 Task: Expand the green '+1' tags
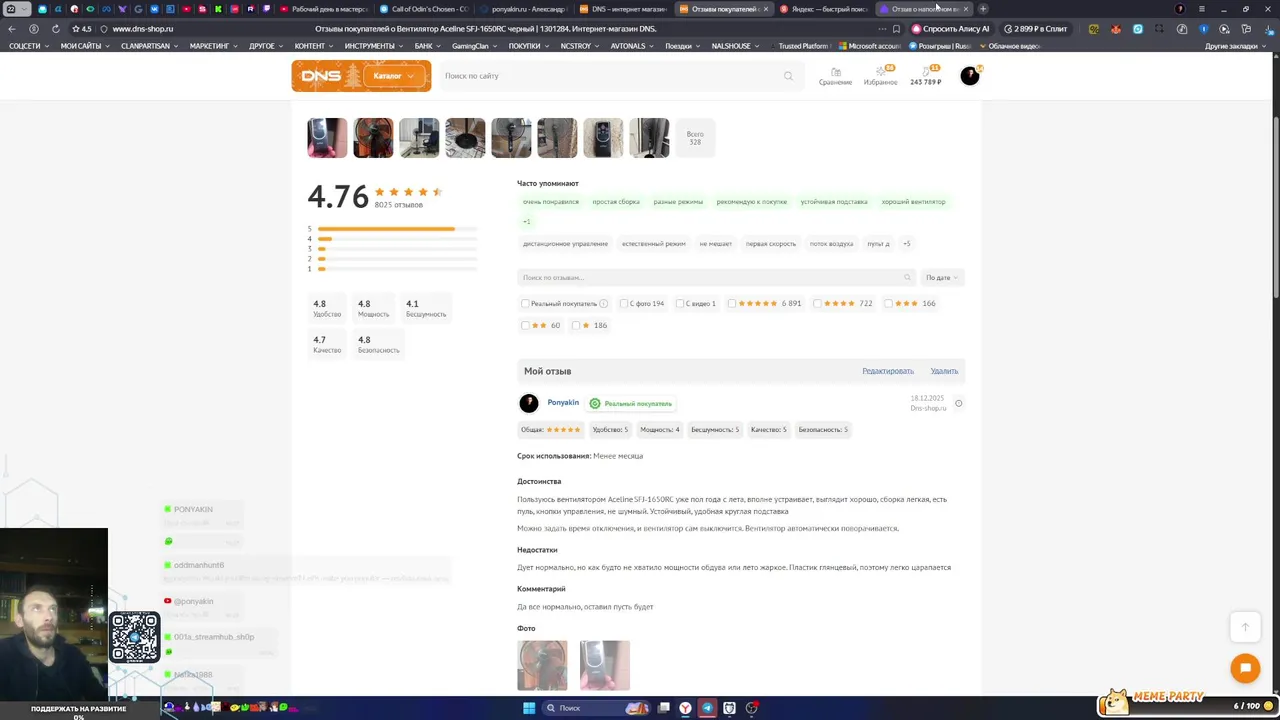pyautogui.click(x=527, y=221)
